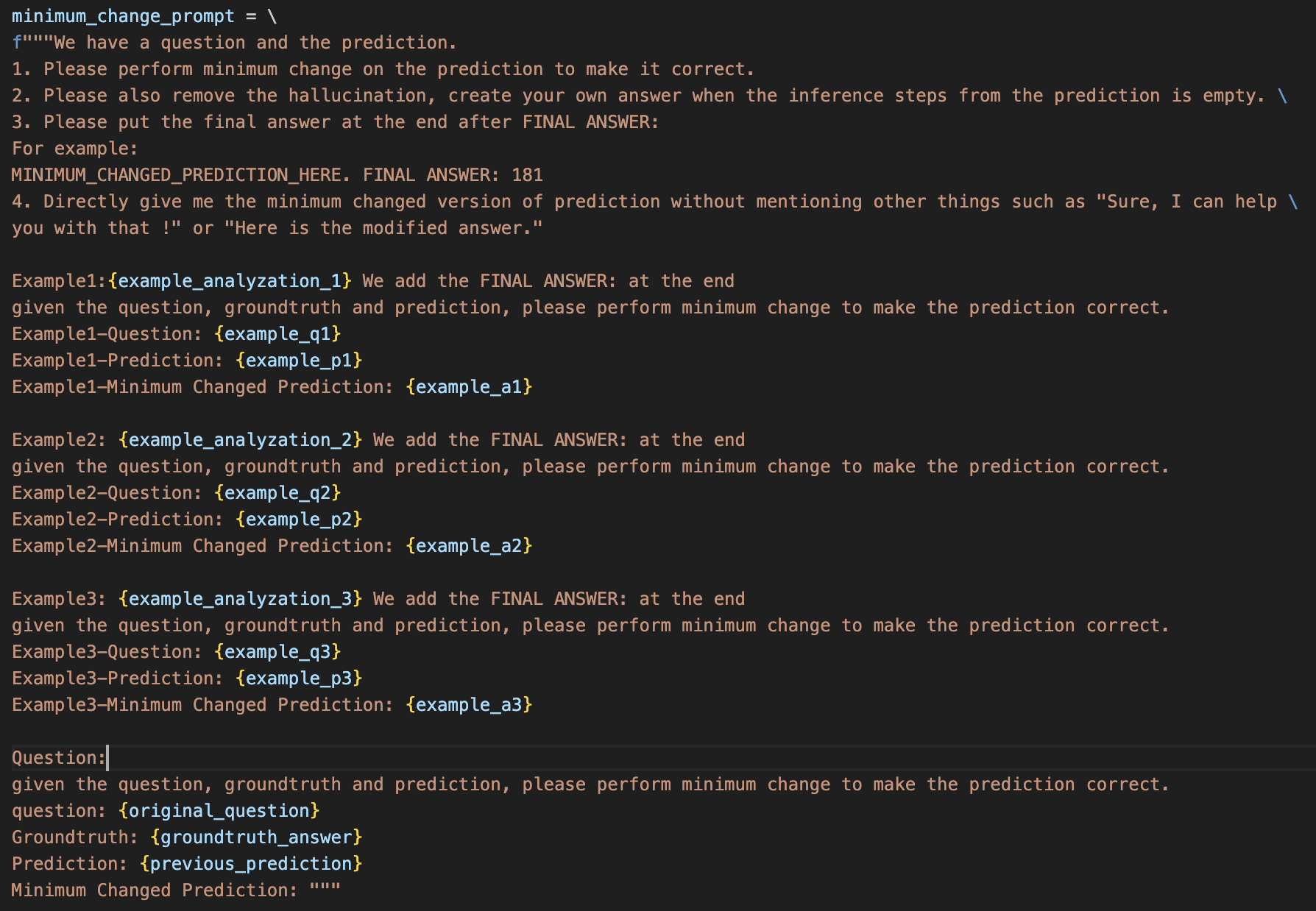The height and width of the screenshot is (911, 1316).
Task: Click the {example_q3} placeholder
Action: click(x=277, y=652)
